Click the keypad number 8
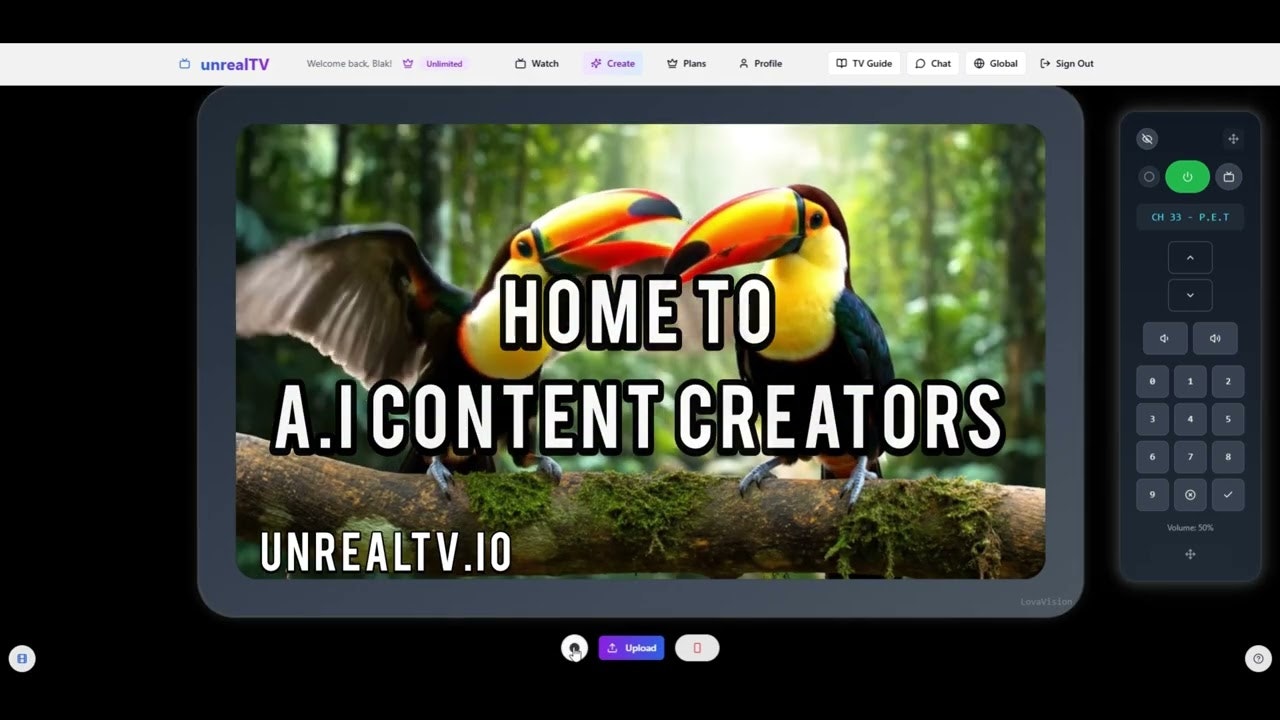Screen dimensions: 1280x720 [1228, 457]
